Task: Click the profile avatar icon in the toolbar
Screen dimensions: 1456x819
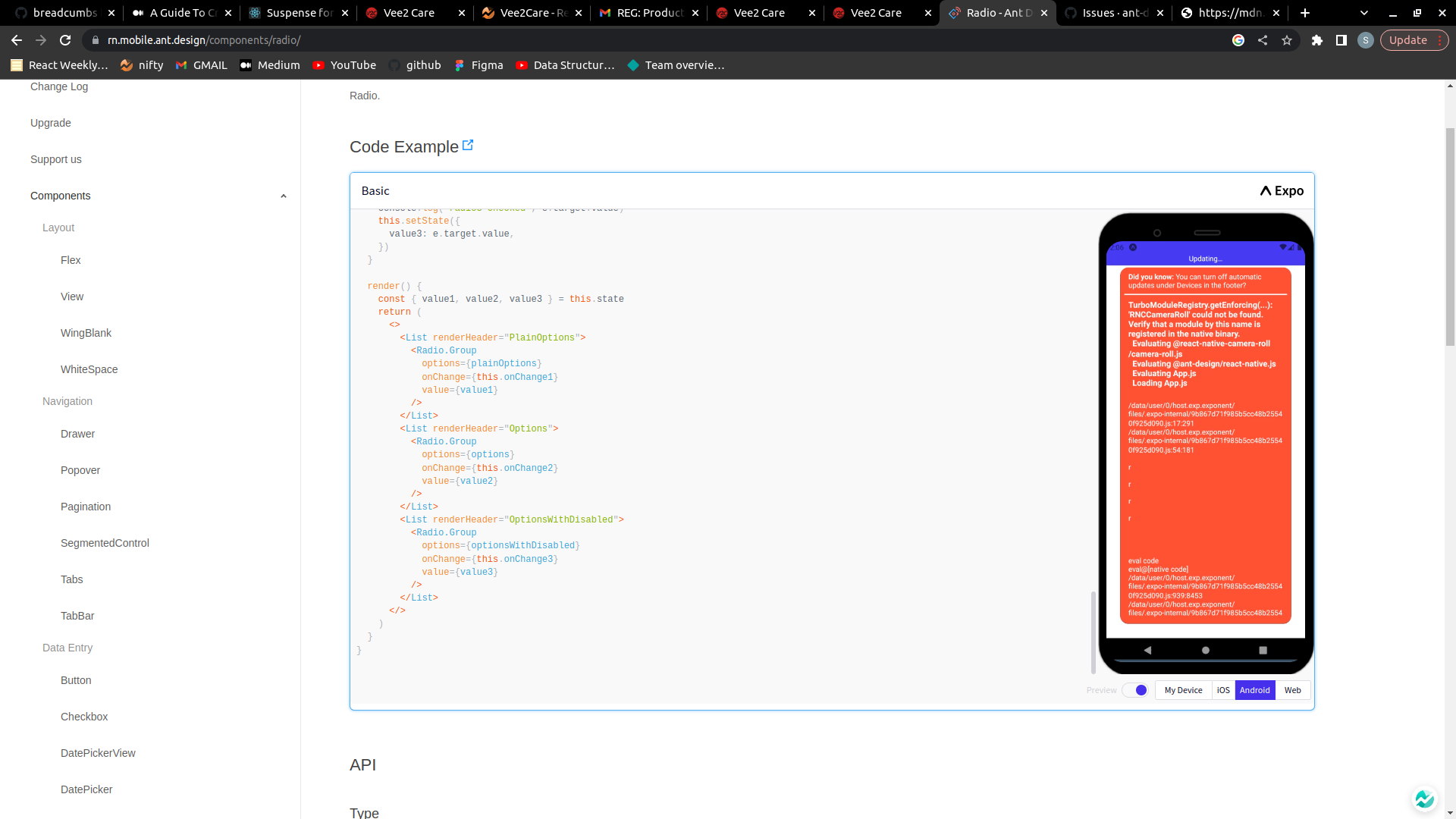Action: pyautogui.click(x=1367, y=40)
